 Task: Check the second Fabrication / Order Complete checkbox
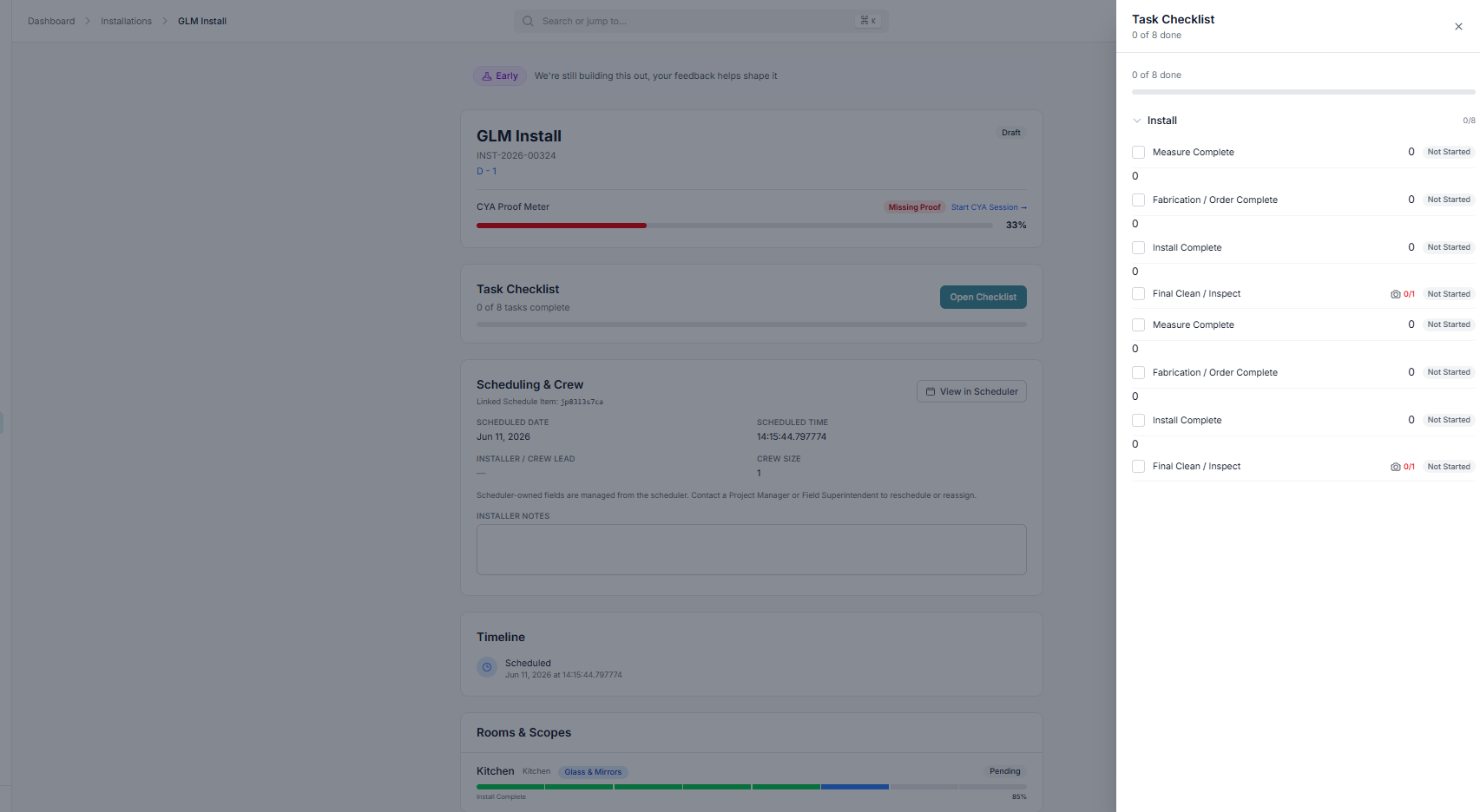1138,372
